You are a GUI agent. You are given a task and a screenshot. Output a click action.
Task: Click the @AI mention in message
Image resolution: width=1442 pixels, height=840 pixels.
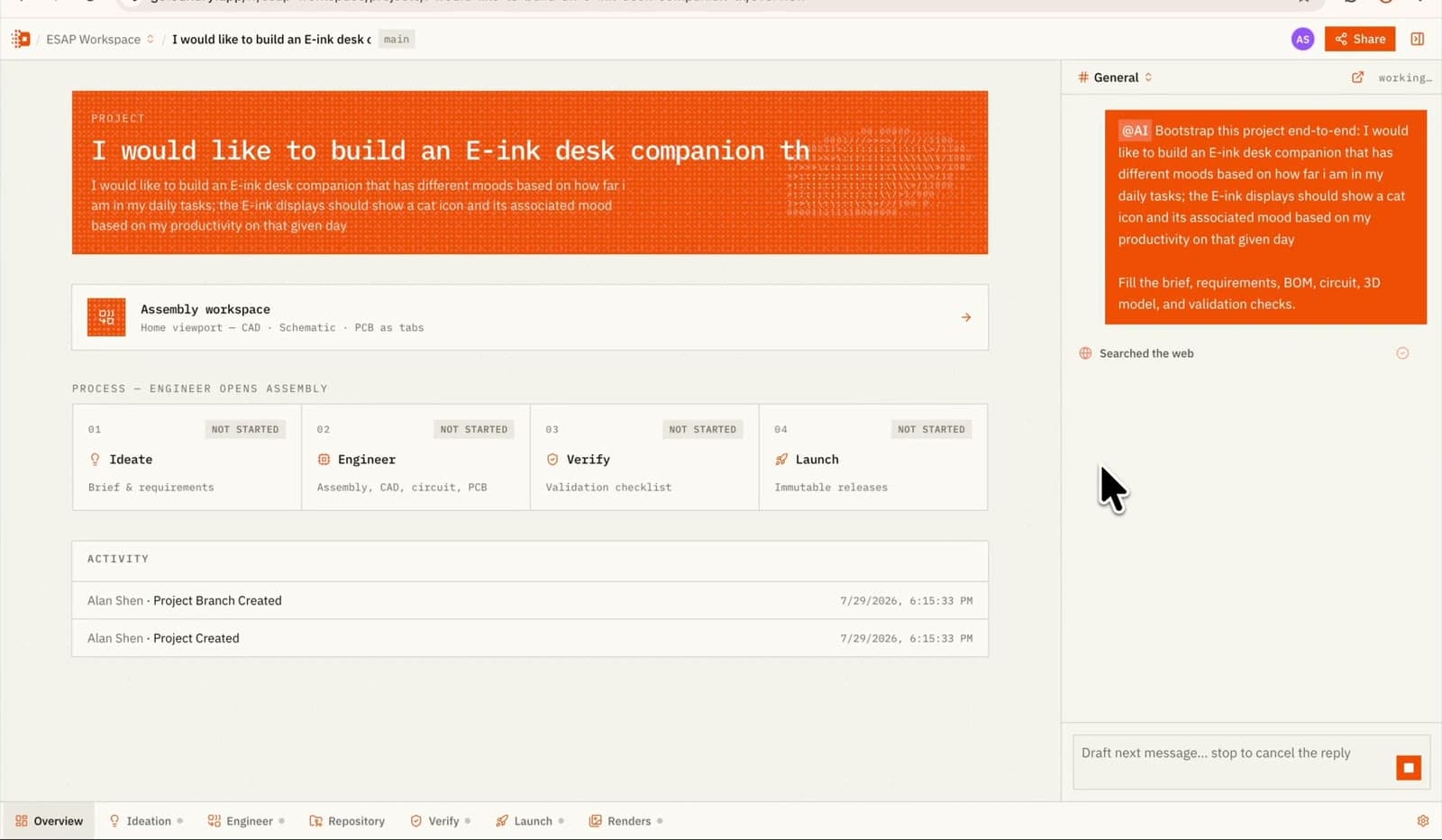click(x=1135, y=131)
